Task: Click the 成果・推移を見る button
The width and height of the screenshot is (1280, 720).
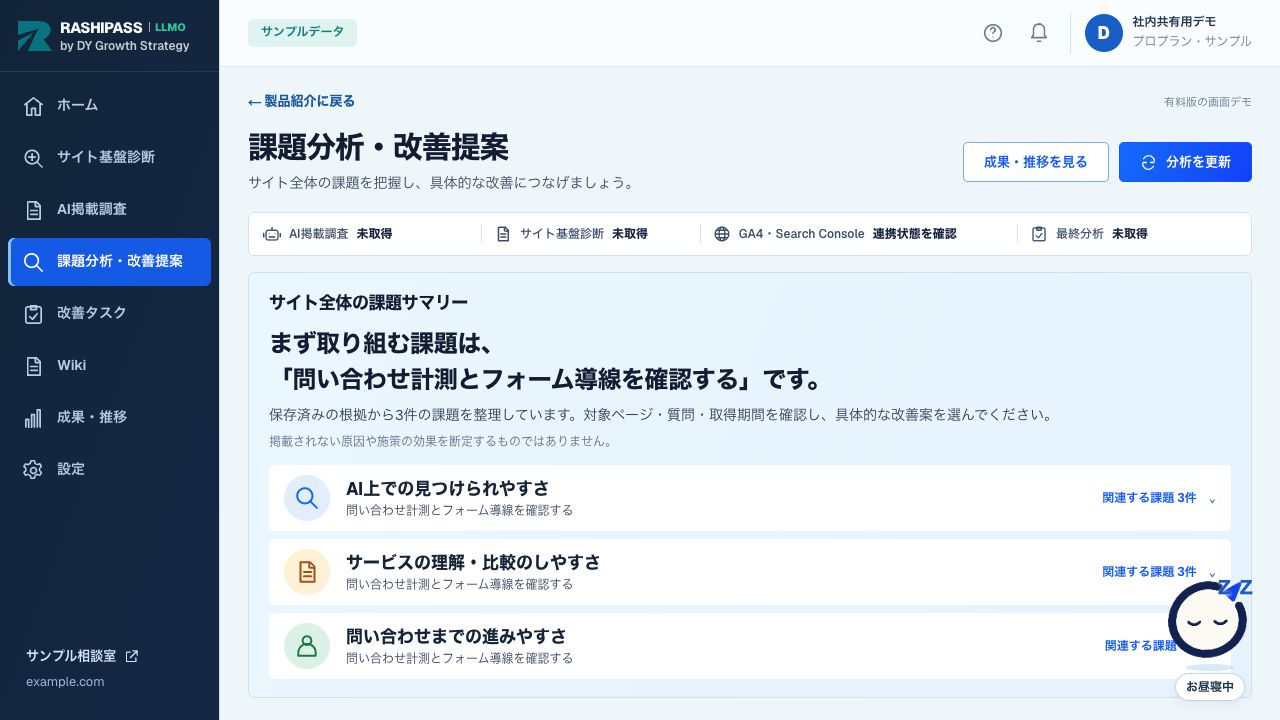Action: [x=1036, y=162]
